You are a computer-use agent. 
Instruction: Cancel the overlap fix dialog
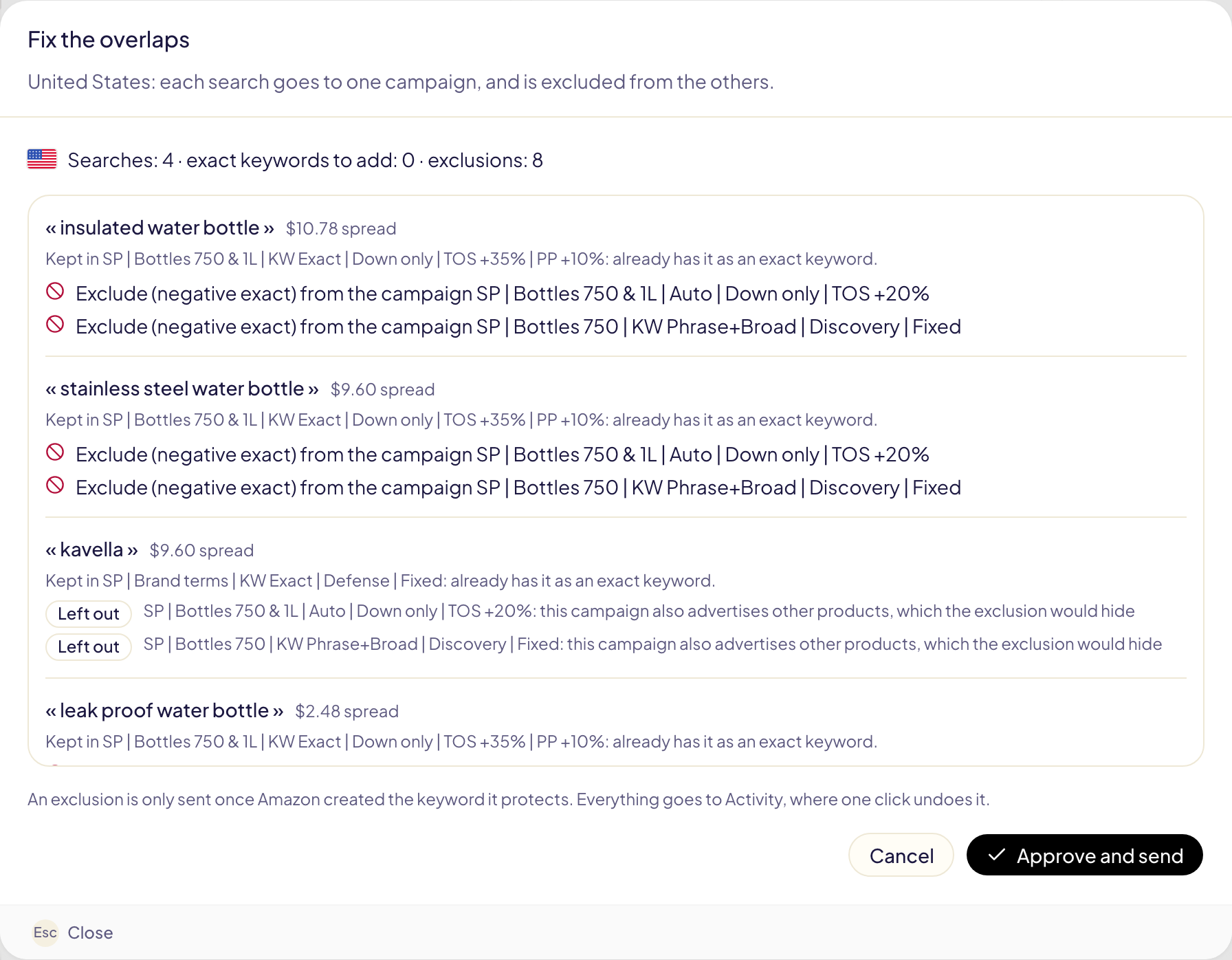pos(901,855)
